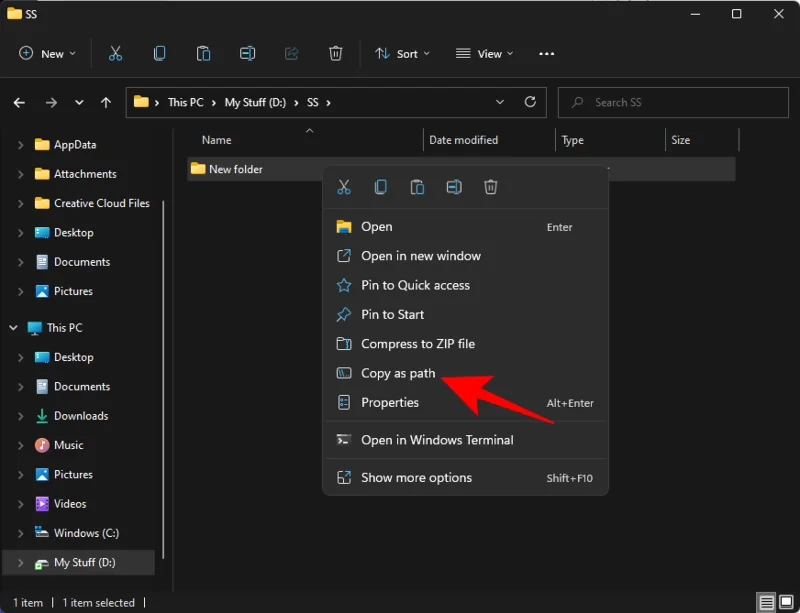Go forward with the right arrow
The image size is (800, 613).
(x=51, y=103)
